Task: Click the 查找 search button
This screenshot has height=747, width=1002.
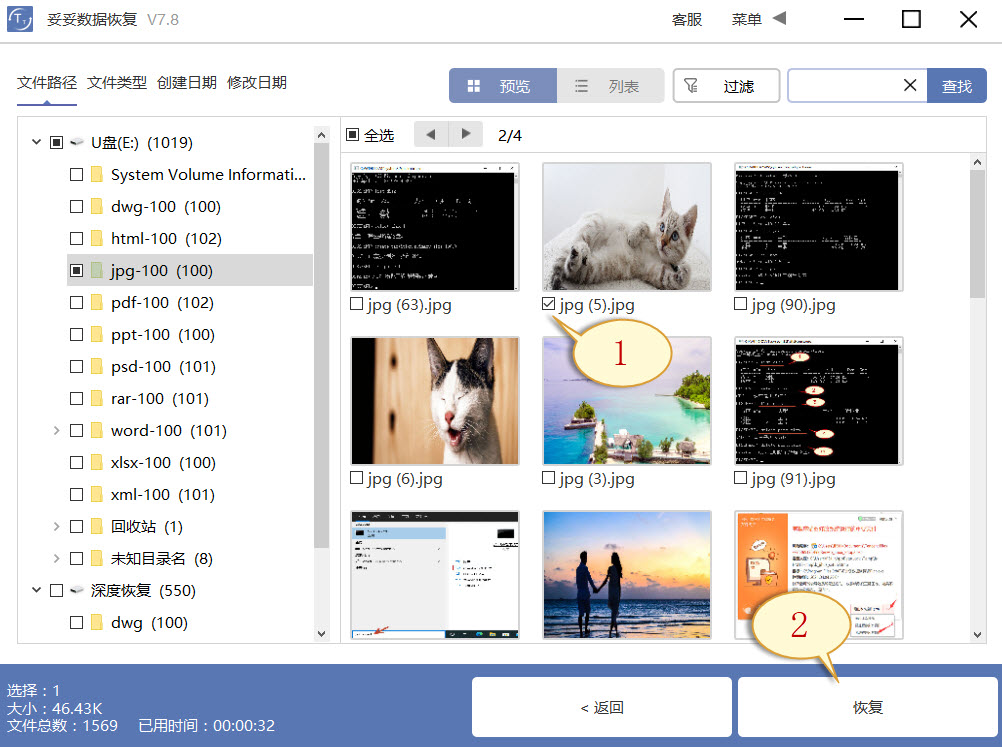Action: tap(957, 85)
